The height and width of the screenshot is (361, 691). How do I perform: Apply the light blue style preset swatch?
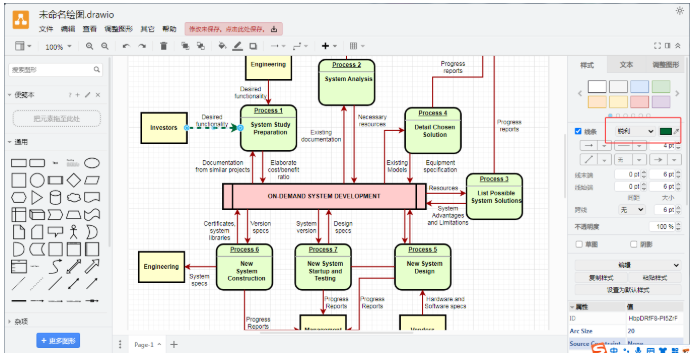[x=639, y=86]
